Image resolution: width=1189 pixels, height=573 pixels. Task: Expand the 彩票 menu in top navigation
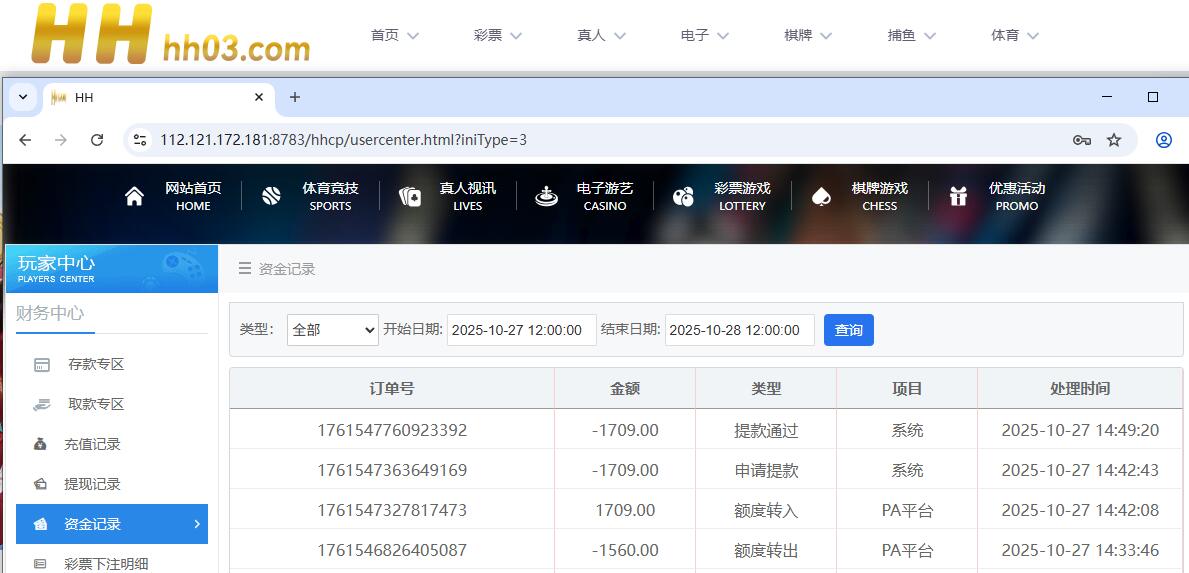[x=497, y=35]
